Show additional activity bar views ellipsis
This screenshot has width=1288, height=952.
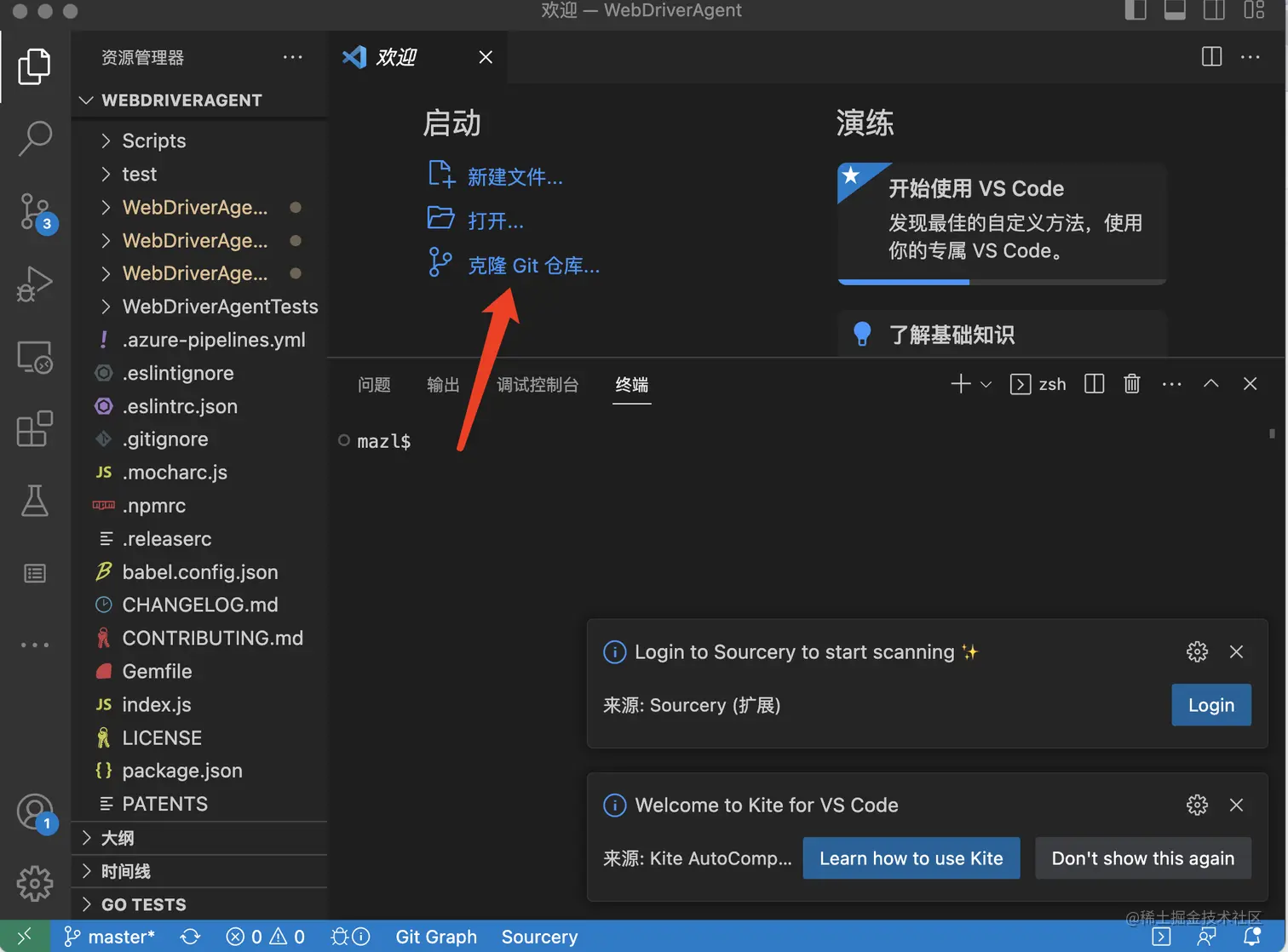tap(35, 645)
